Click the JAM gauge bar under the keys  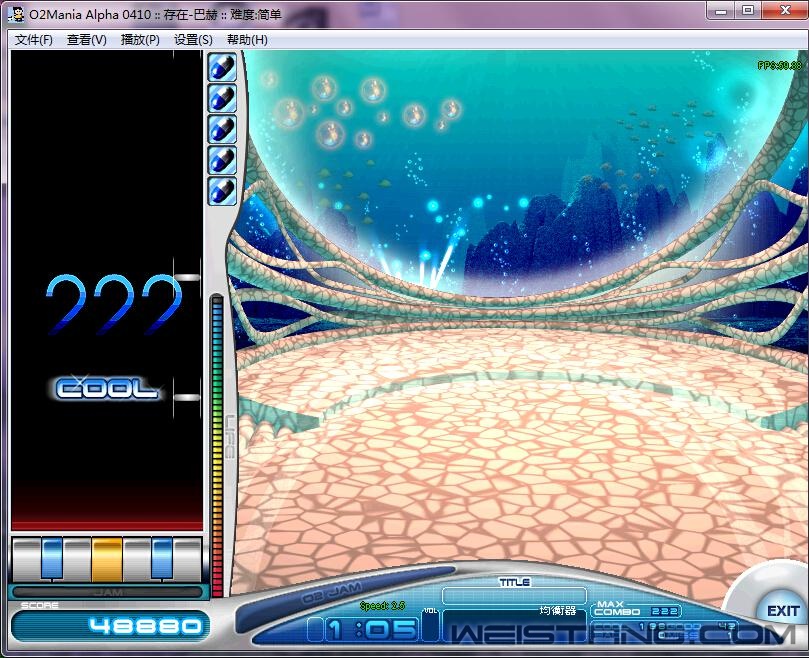coord(107,592)
